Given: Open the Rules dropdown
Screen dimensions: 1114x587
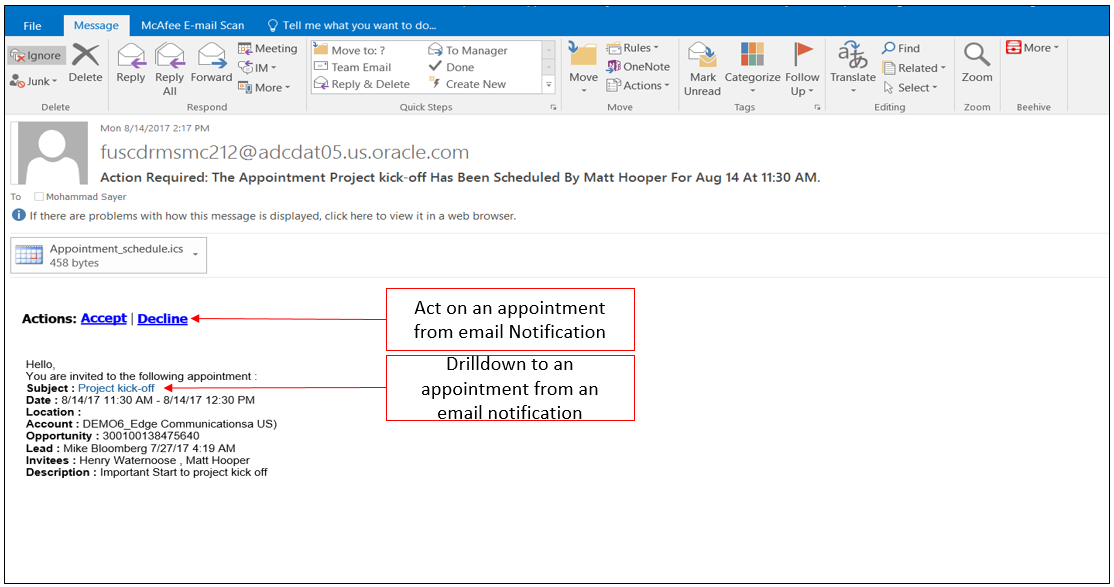Looking at the screenshot, I should (x=632, y=48).
